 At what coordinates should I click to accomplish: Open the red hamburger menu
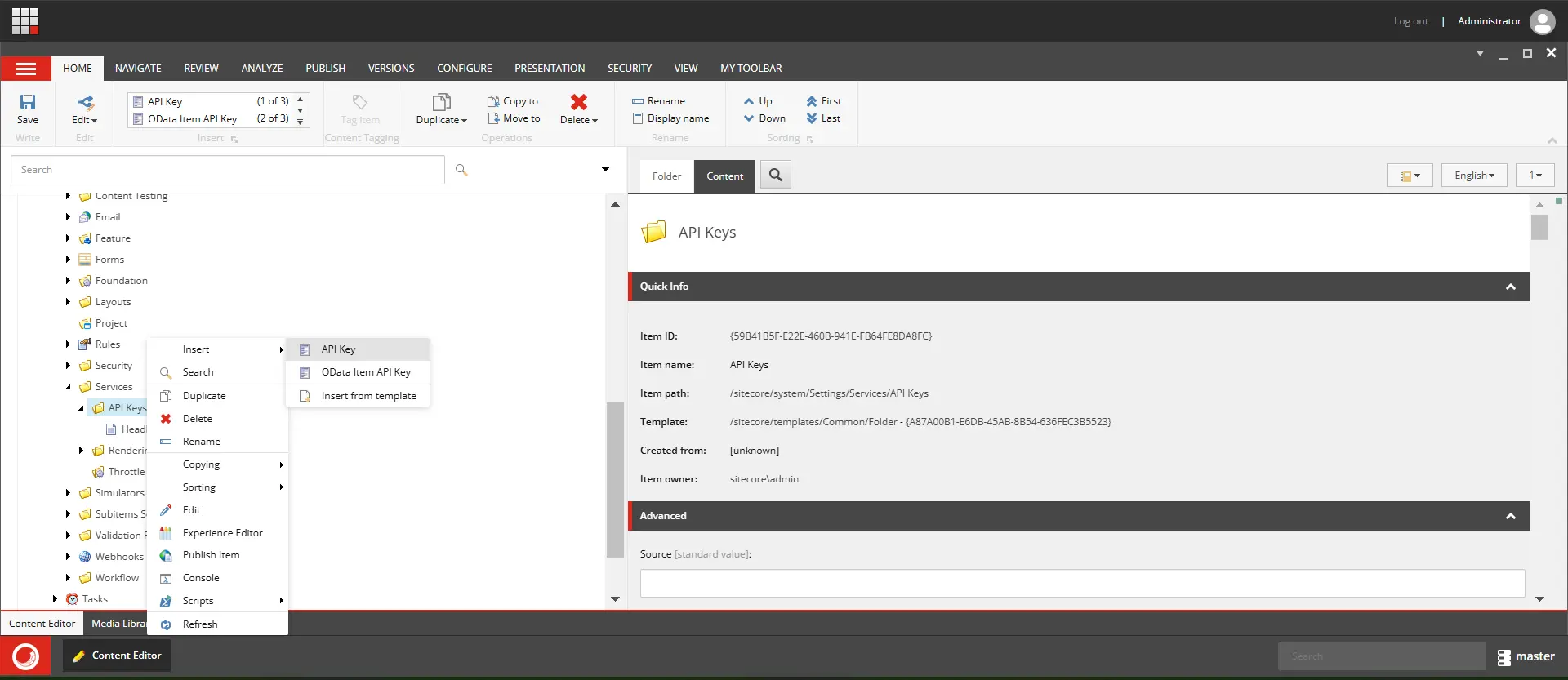tap(26, 69)
